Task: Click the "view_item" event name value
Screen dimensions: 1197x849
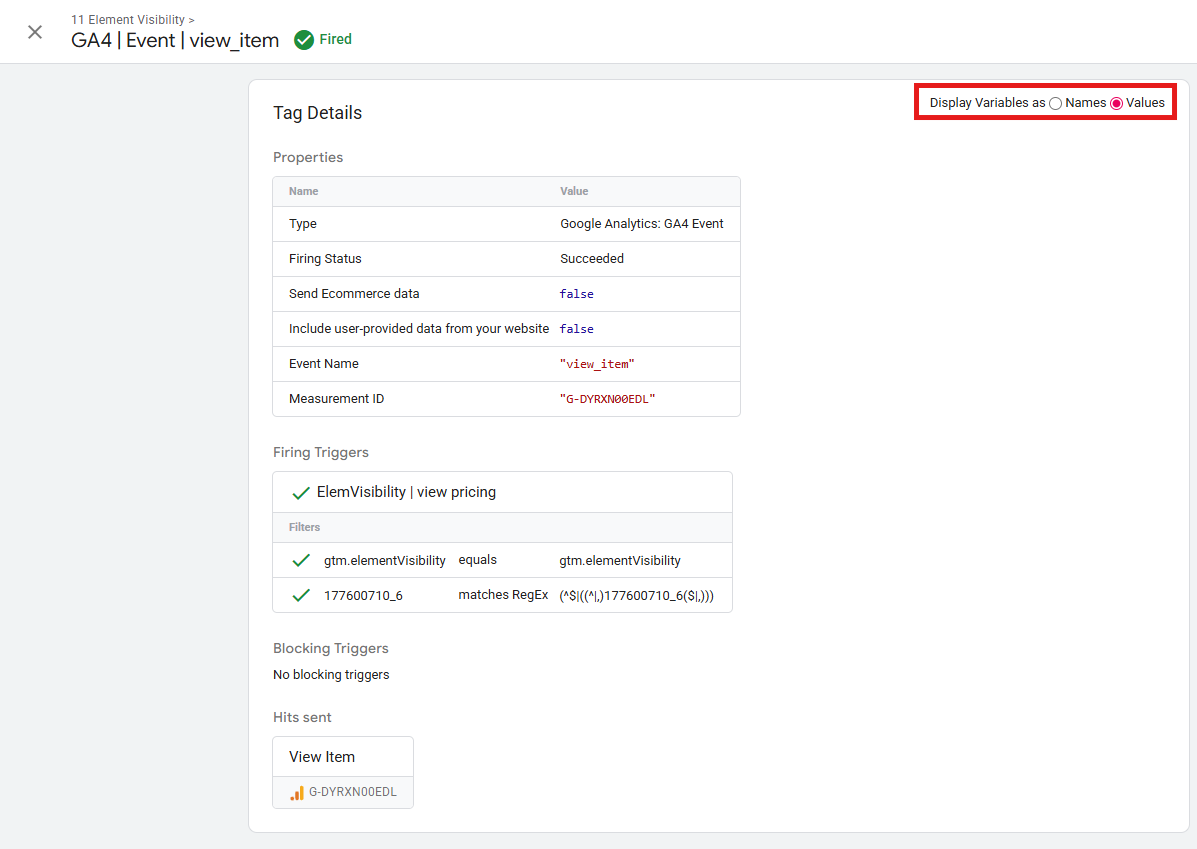Action: [597, 364]
